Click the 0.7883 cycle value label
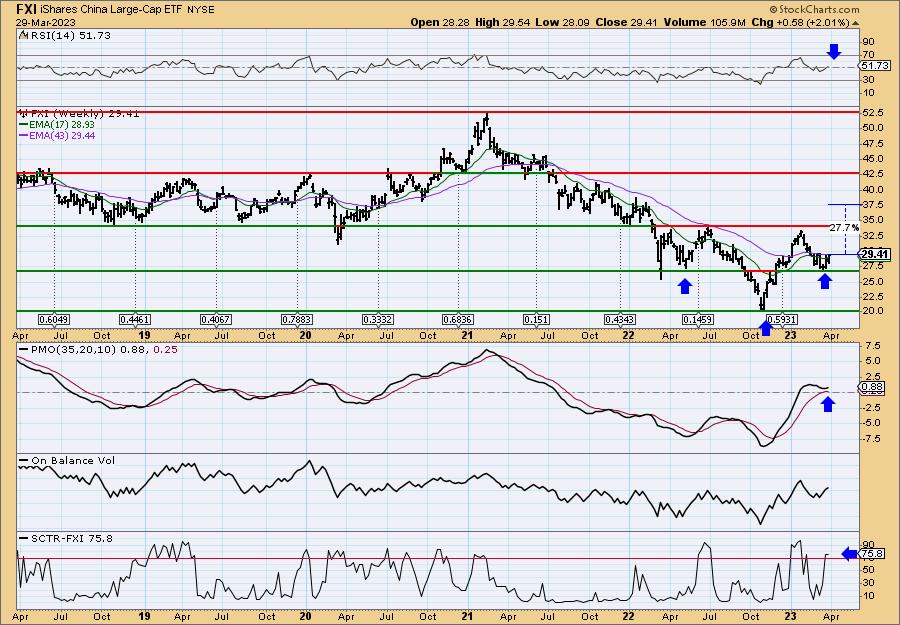The image size is (900, 625). coord(297,319)
